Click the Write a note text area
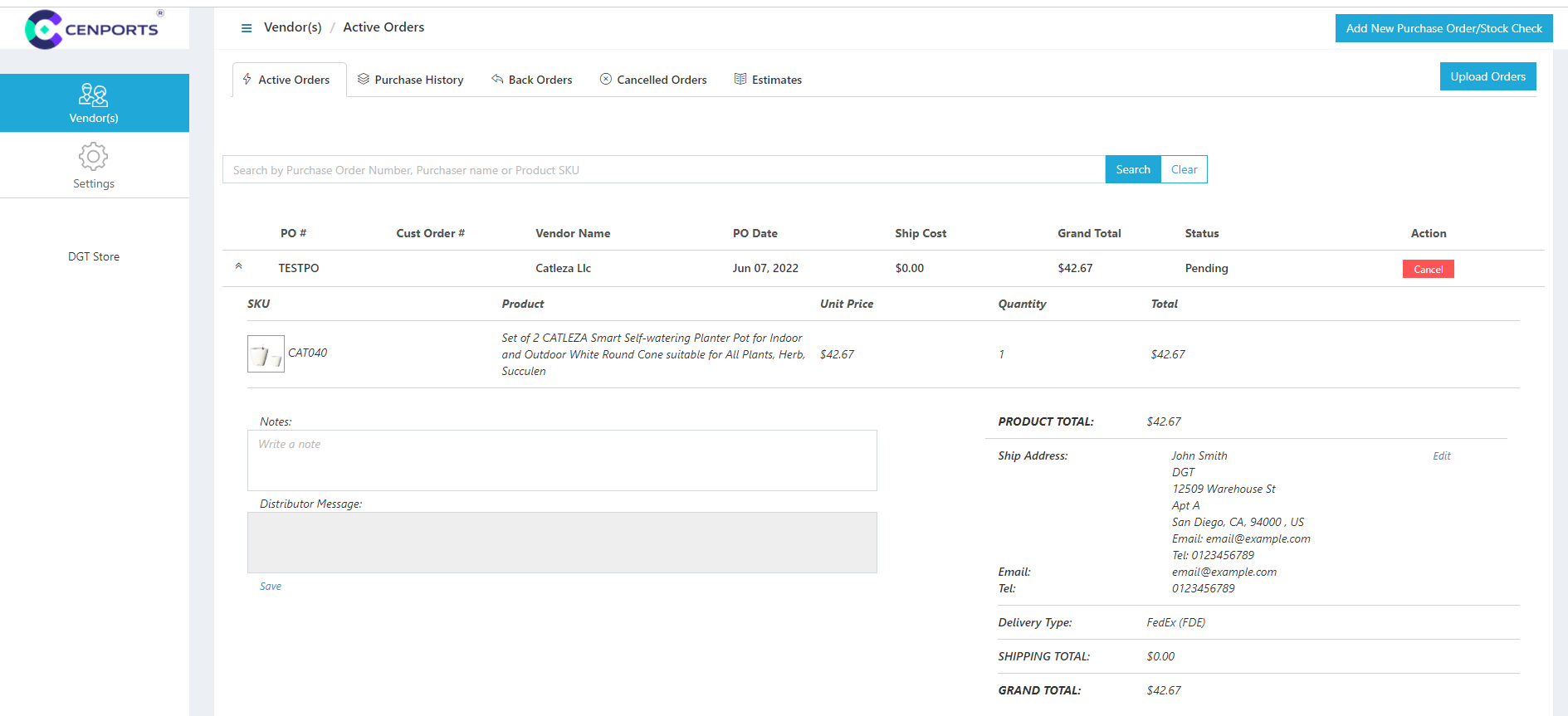 (x=562, y=460)
